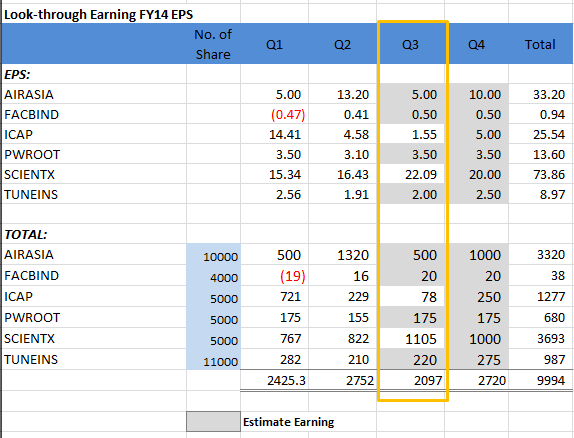This screenshot has width=574, height=438.
Task: Select the red FACBIND Q1 EPS (0.47)
Action: 288,115
